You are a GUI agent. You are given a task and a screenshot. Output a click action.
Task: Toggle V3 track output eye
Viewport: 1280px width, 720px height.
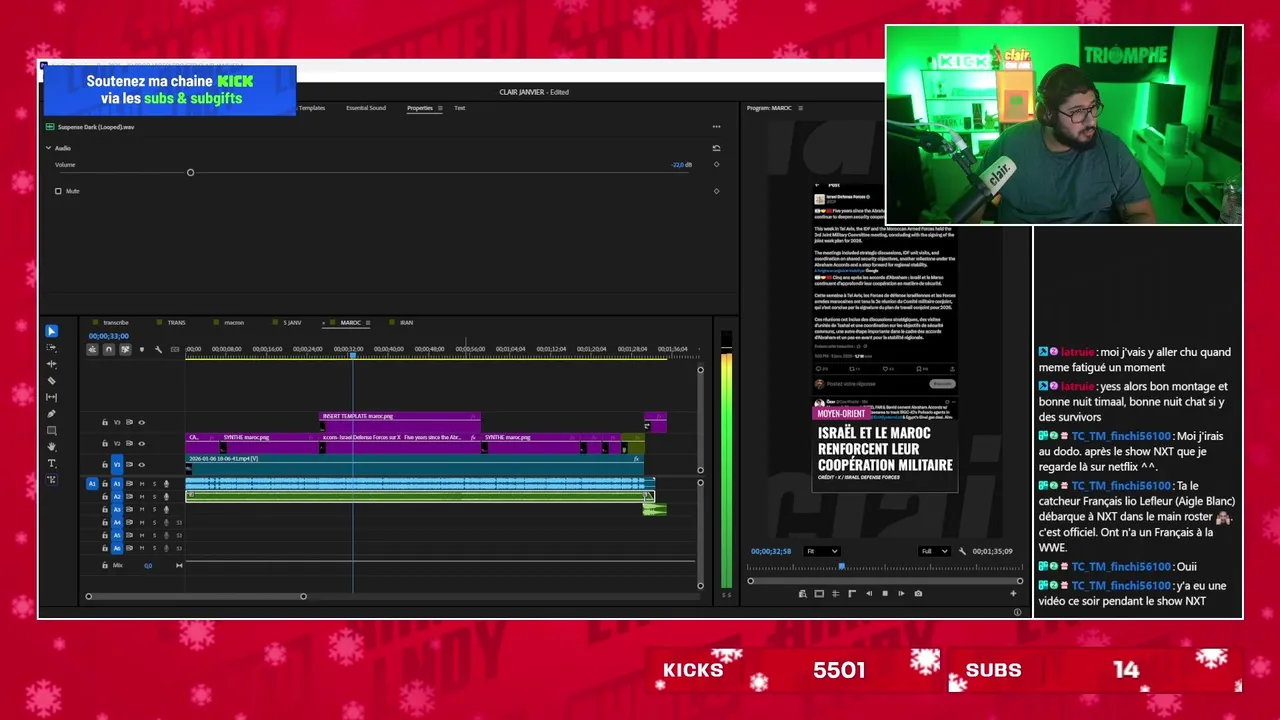(x=141, y=422)
